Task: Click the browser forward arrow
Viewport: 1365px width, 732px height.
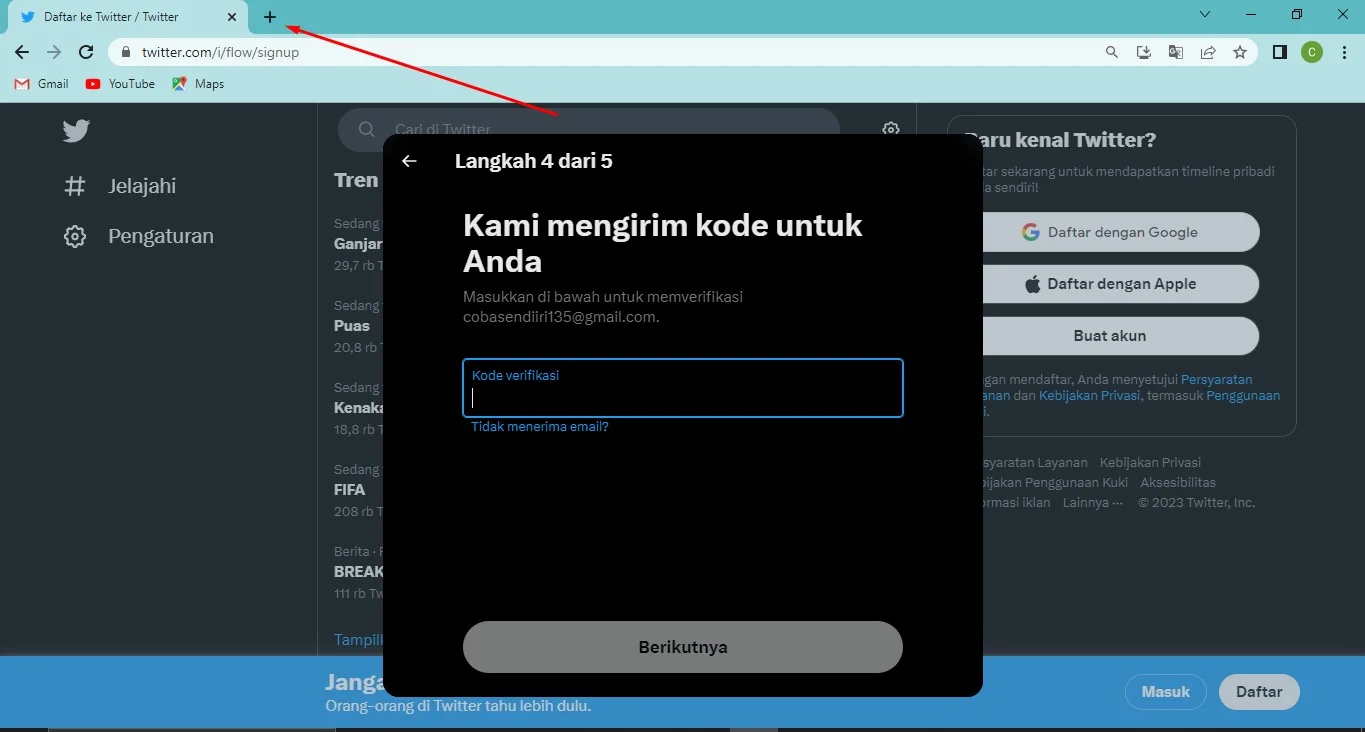Action: coord(54,52)
